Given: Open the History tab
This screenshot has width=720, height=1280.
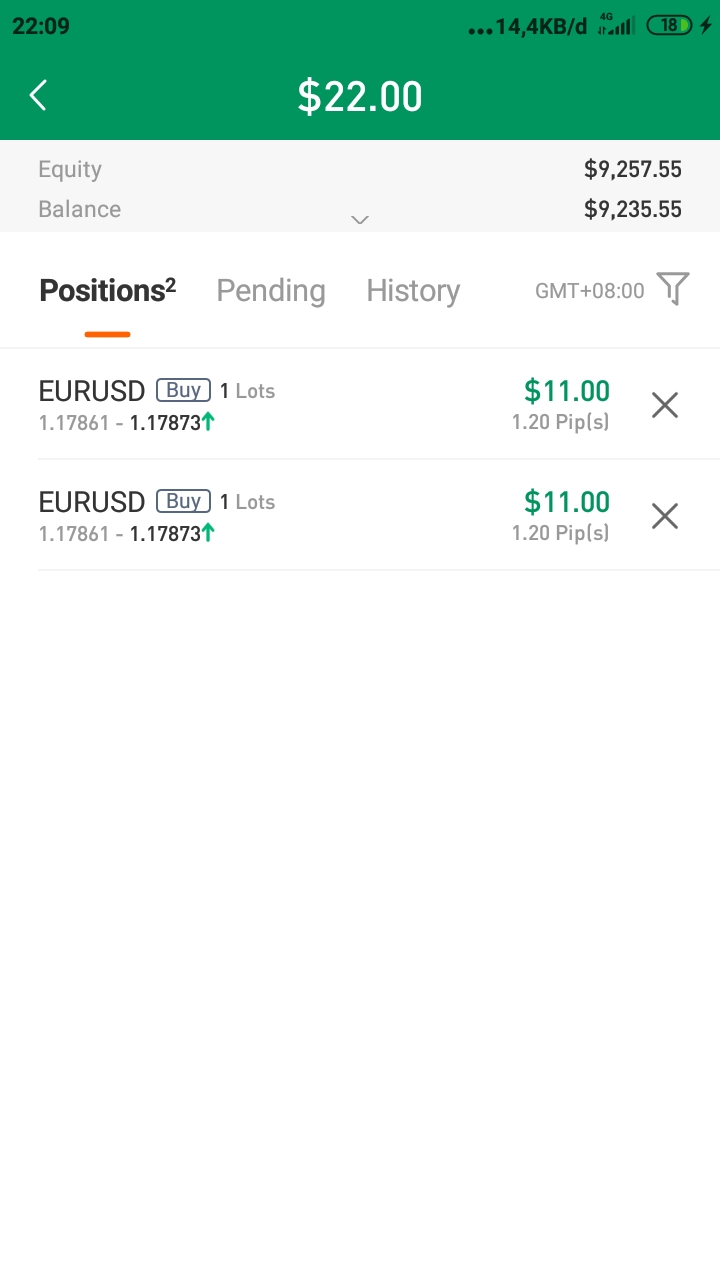Looking at the screenshot, I should 413,291.
